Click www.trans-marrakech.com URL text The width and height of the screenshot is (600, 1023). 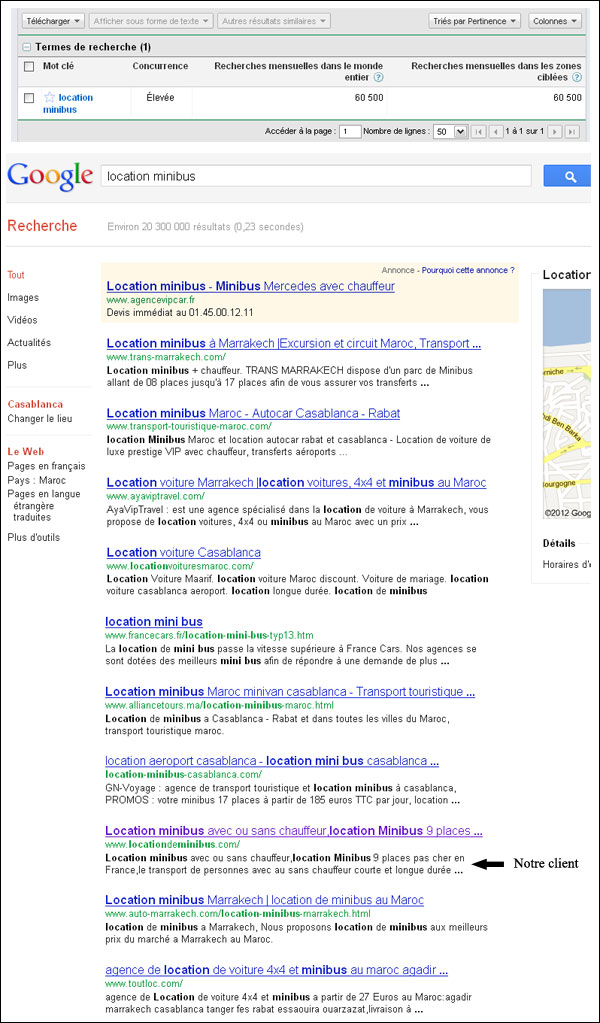click(166, 357)
